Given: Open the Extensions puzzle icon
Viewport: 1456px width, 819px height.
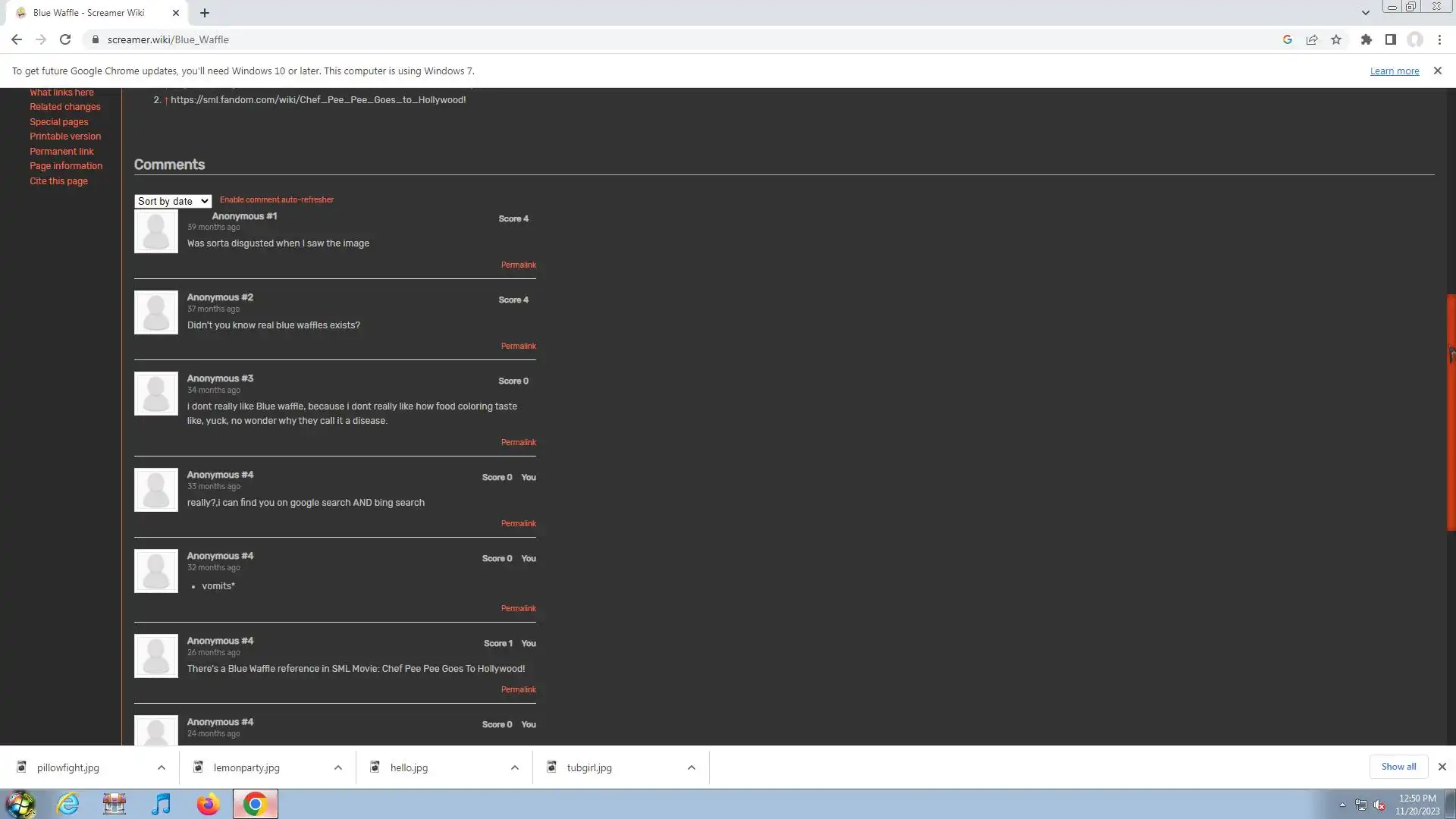Looking at the screenshot, I should click(1366, 39).
